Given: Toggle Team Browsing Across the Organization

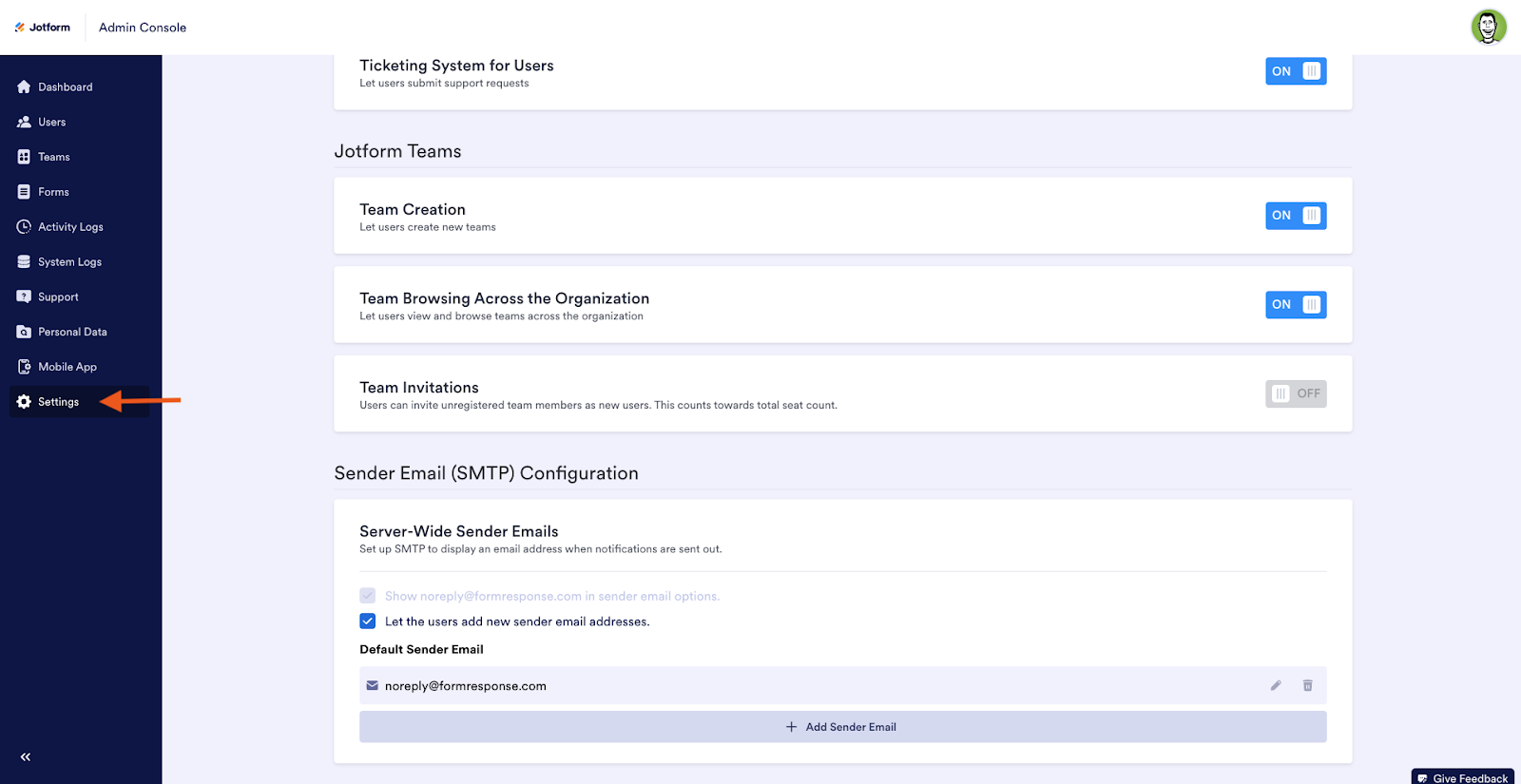Looking at the screenshot, I should click(1295, 305).
